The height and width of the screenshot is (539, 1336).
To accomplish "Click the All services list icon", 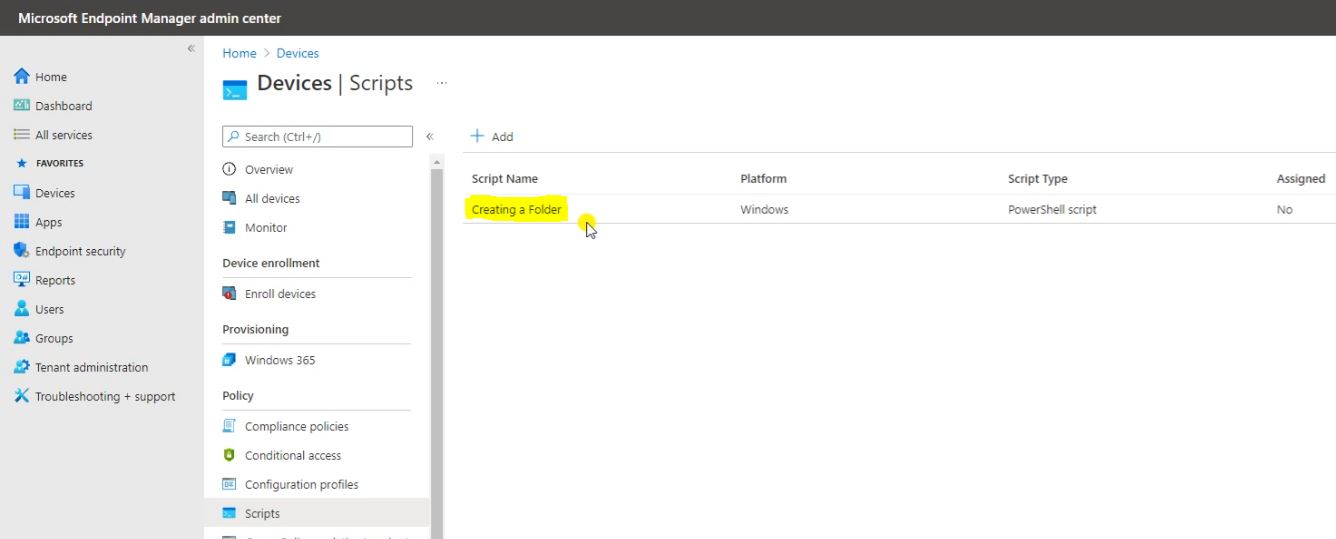I will 21,135.
